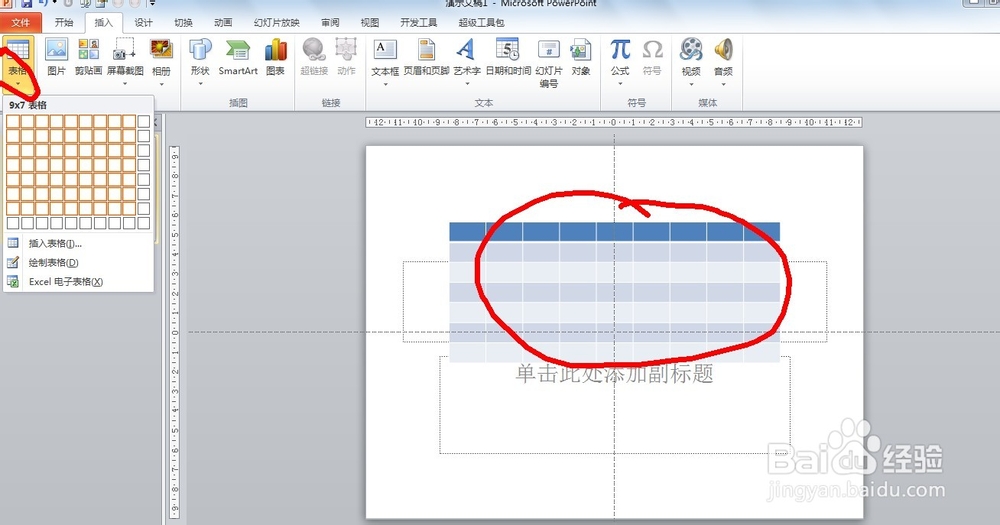Image resolution: width=1000 pixels, height=525 pixels.
Task: Open the 文件 (File) tab
Action: (x=20, y=22)
